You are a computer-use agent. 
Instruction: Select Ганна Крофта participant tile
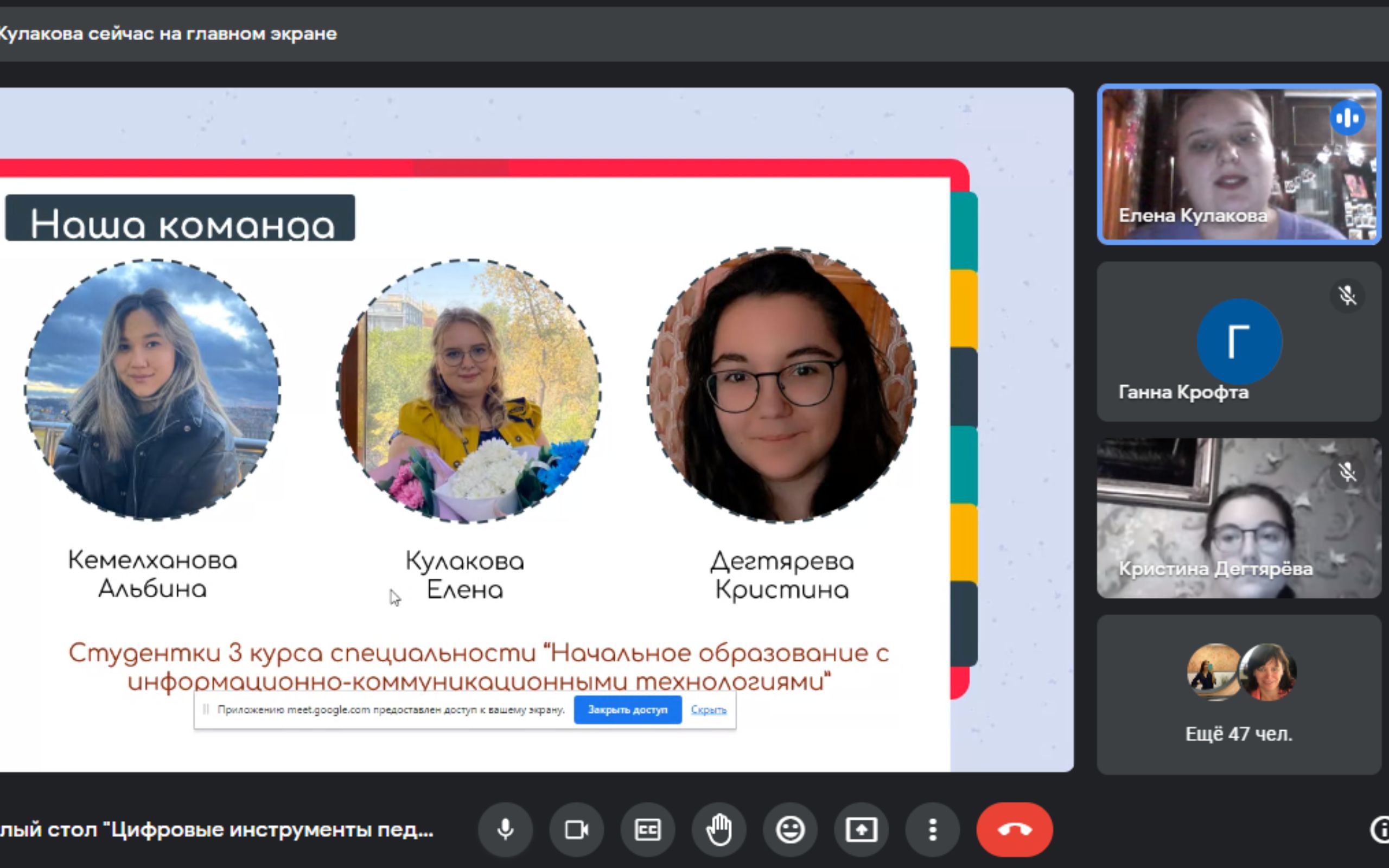[1239, 342]
